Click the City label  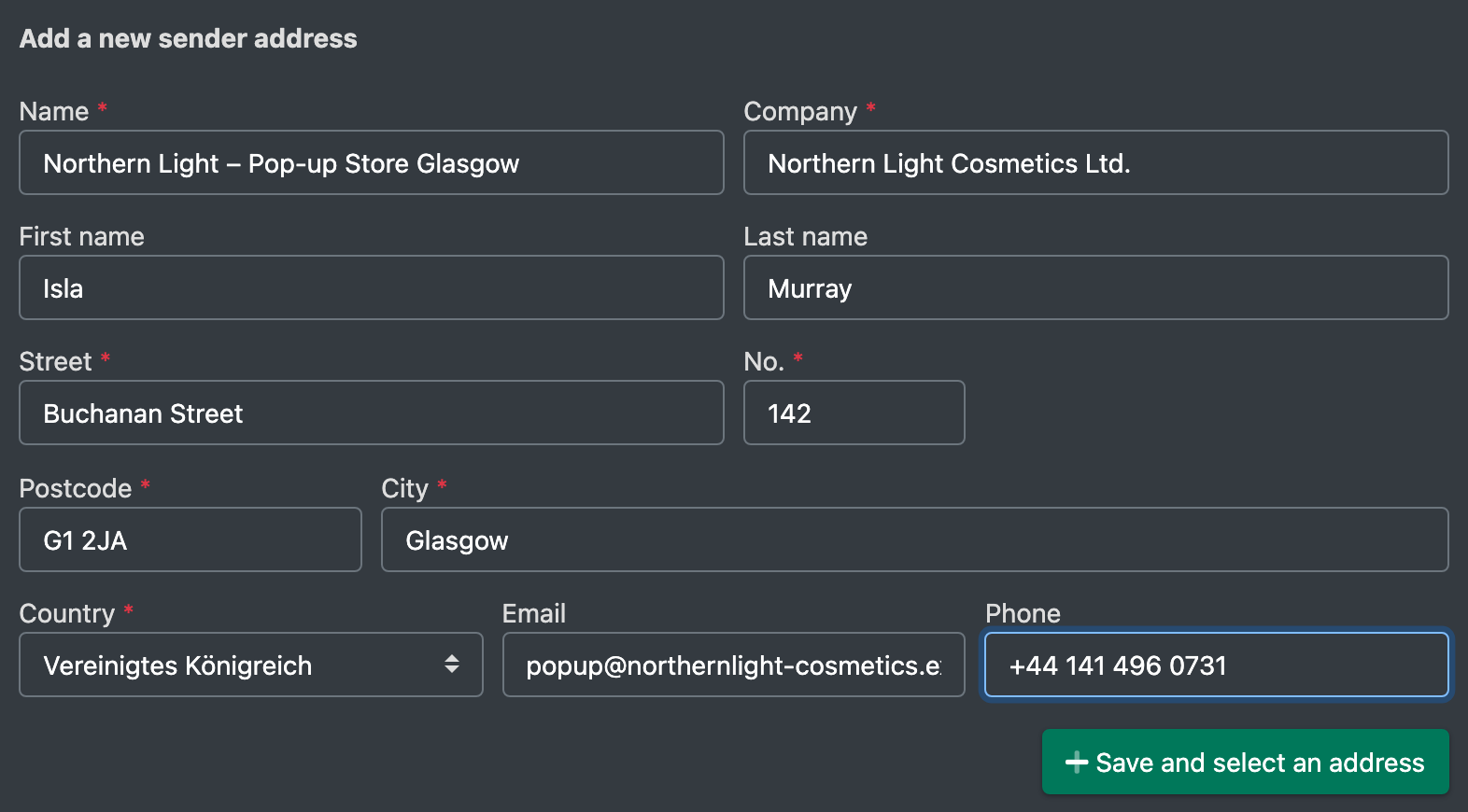tap(405, 488)
